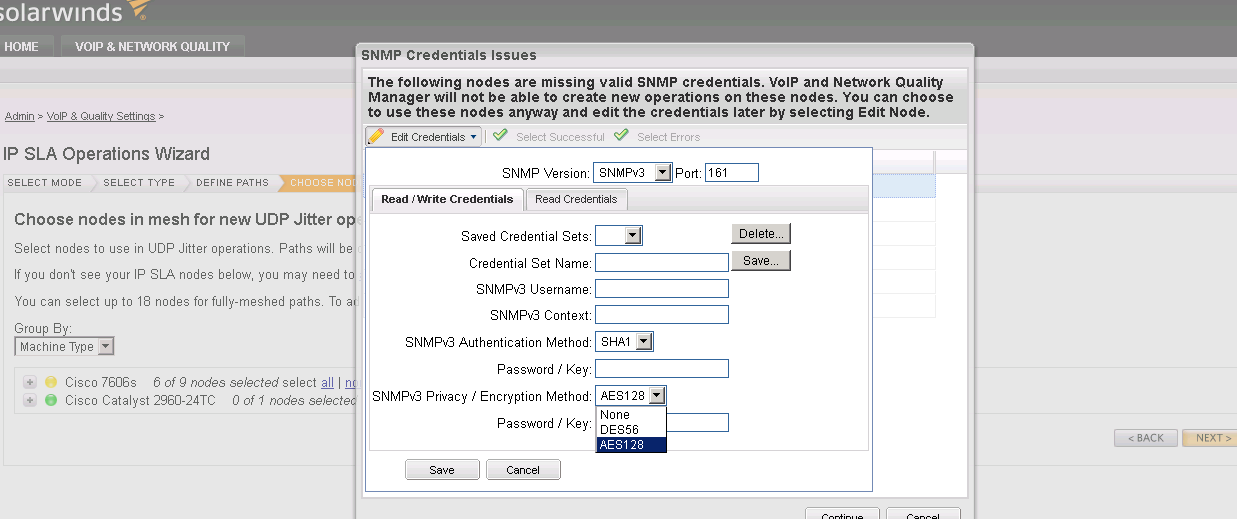The height and width of the screenshot is (519, 1237).
Task: Click yellow status icon for Cisco 7606s
Action: (x=51, y=383)
